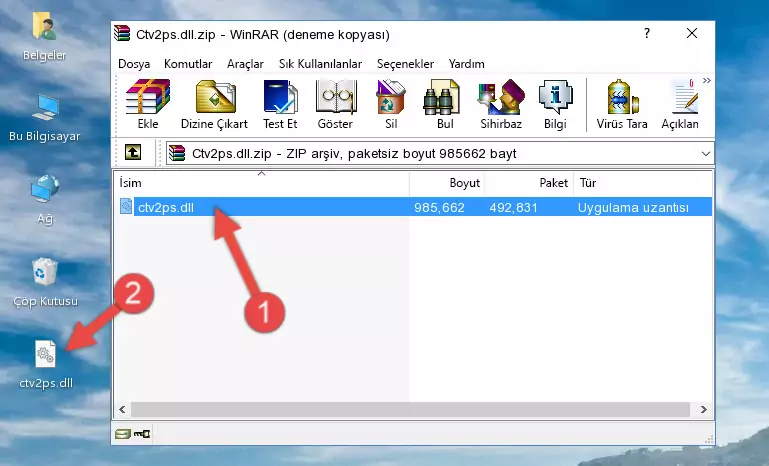769x466 pixels.
Task: Sort files by İsim column
Action: point(262,182)
